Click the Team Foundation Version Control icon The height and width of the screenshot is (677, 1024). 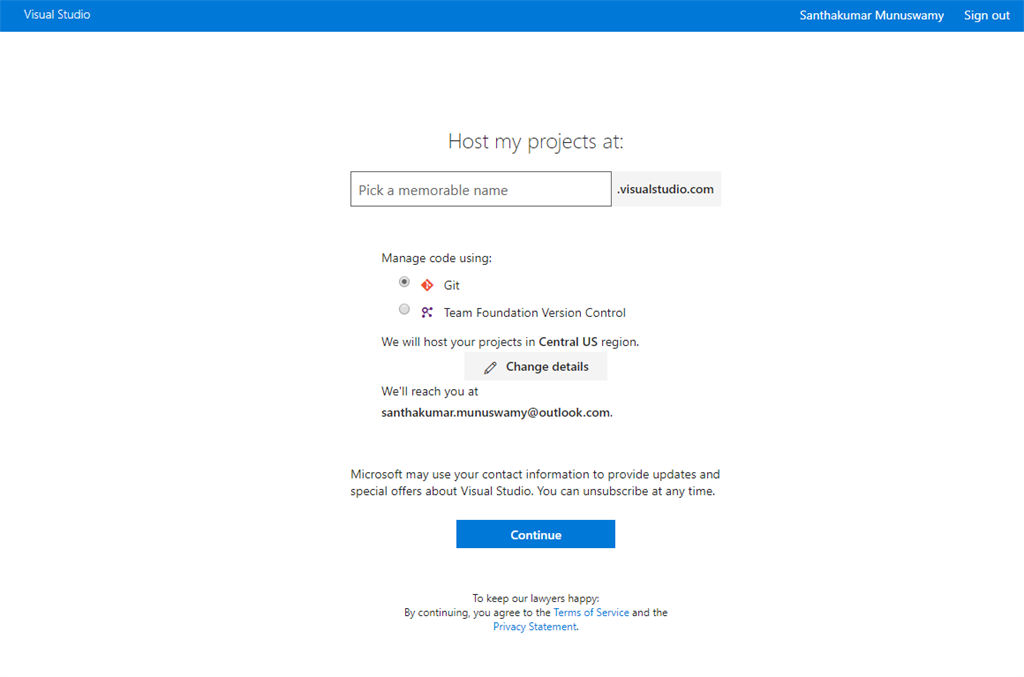click(x=427, y=312)
